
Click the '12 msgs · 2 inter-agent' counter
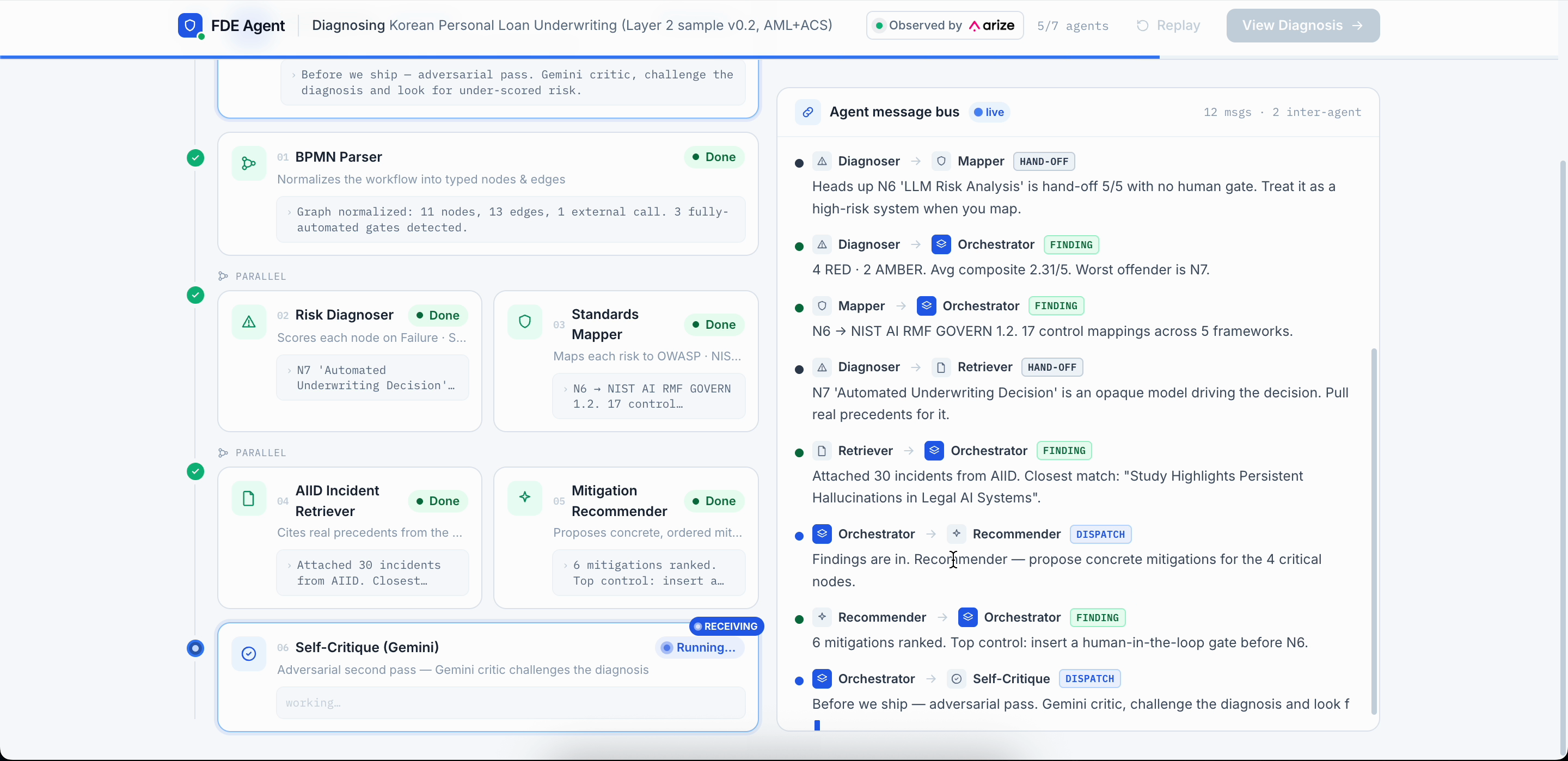1282,112
